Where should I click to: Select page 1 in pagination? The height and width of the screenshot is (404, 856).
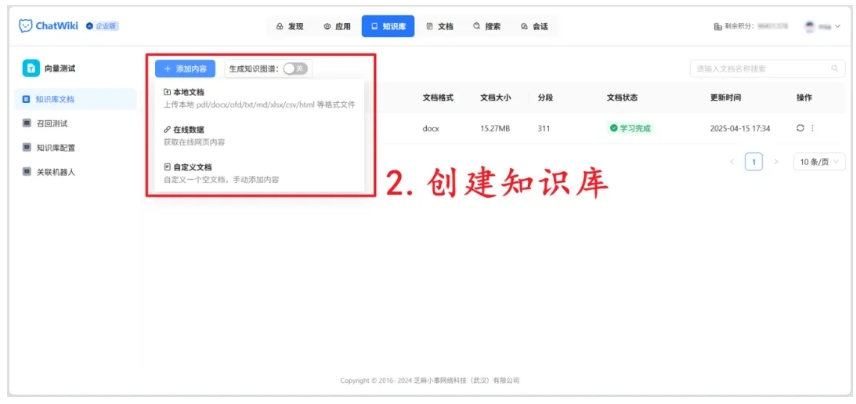[x=754, y=162]
